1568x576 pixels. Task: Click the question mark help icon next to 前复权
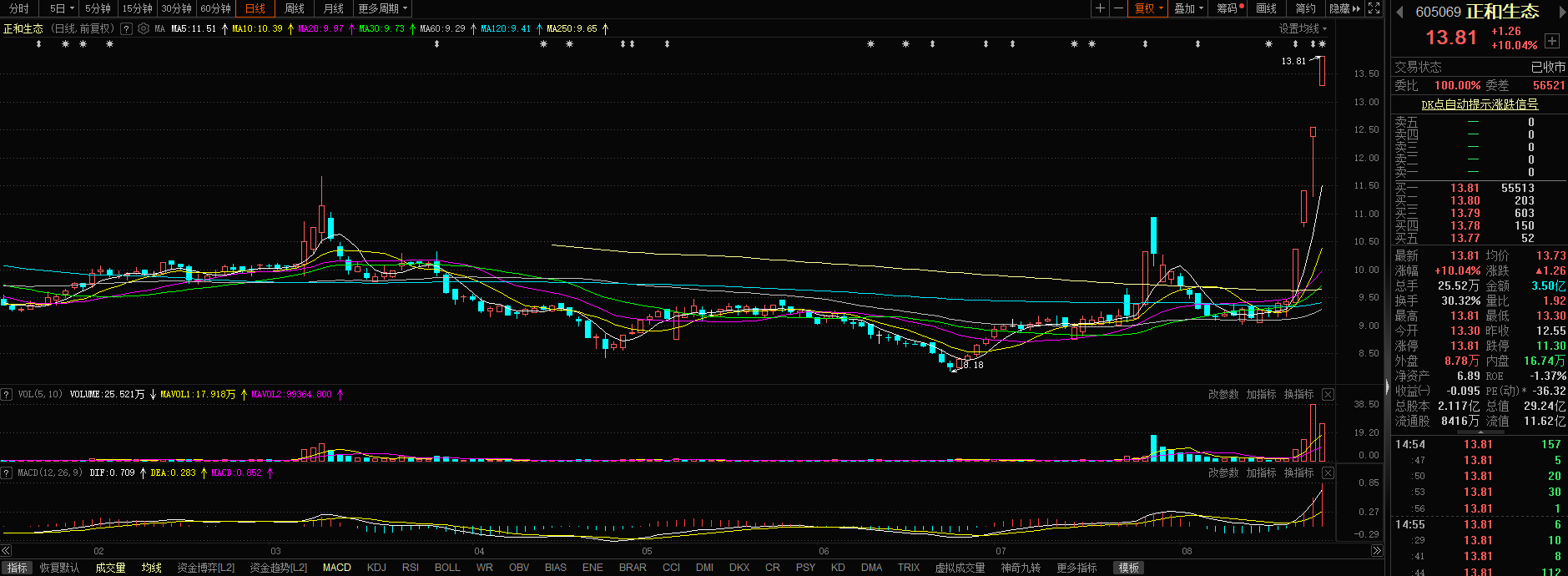click(126, 28)
